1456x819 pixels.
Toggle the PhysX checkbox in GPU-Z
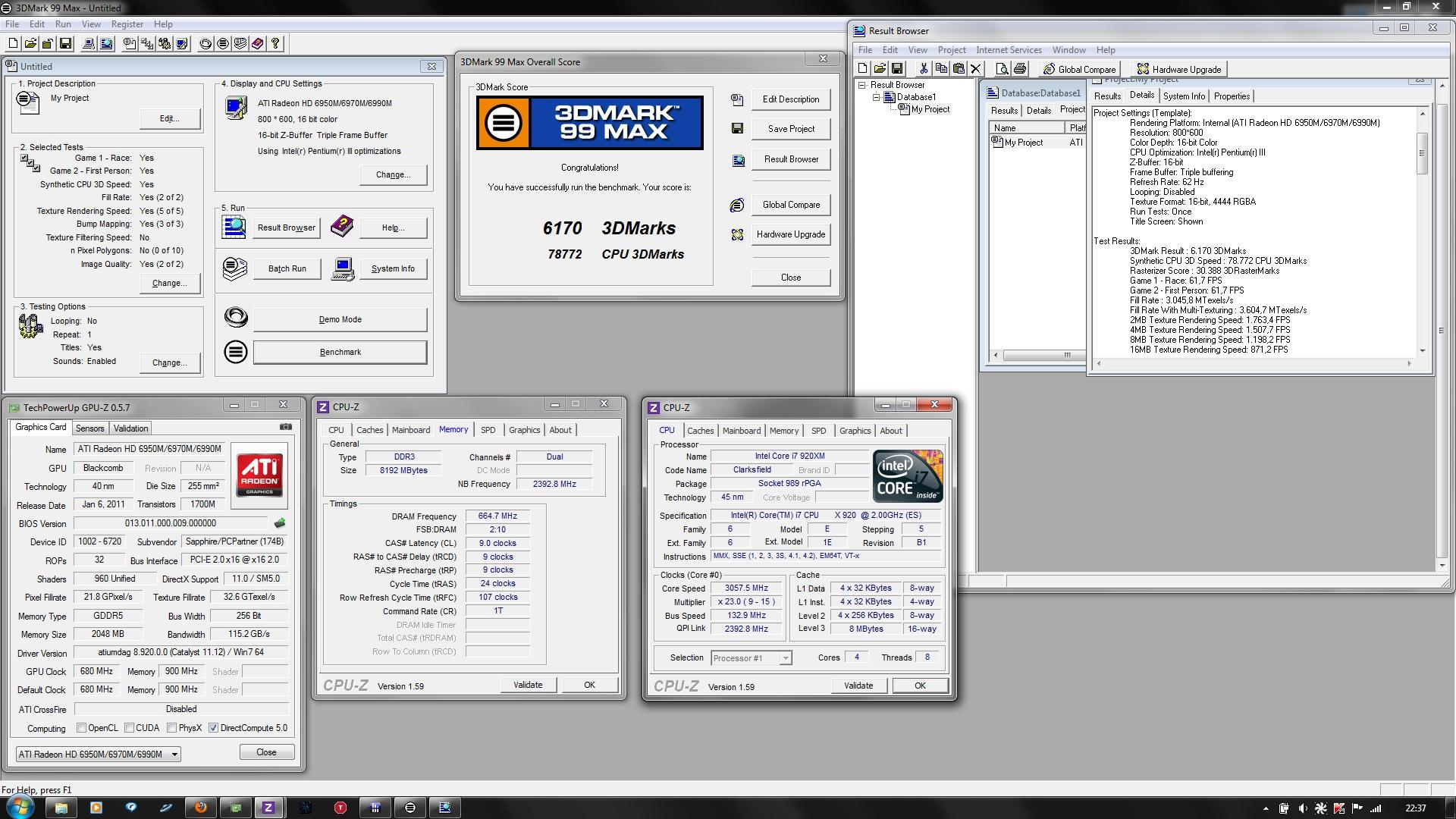[172, 728]
